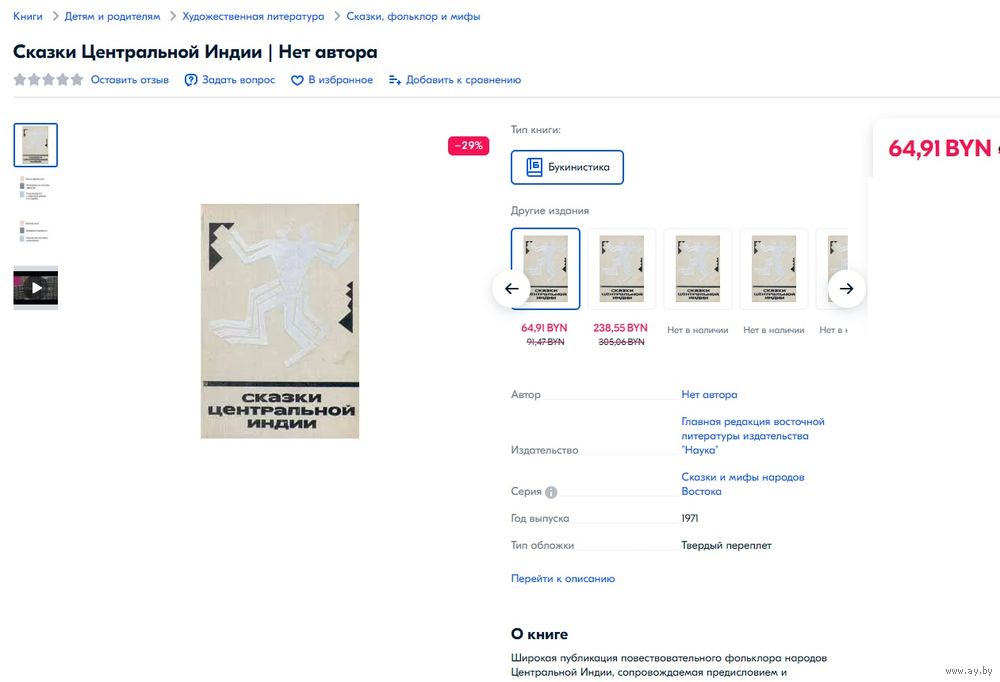Choose the 238,55 BYN edition
The width and height of the screenshot is (1000, 682).
pos(621,269)
